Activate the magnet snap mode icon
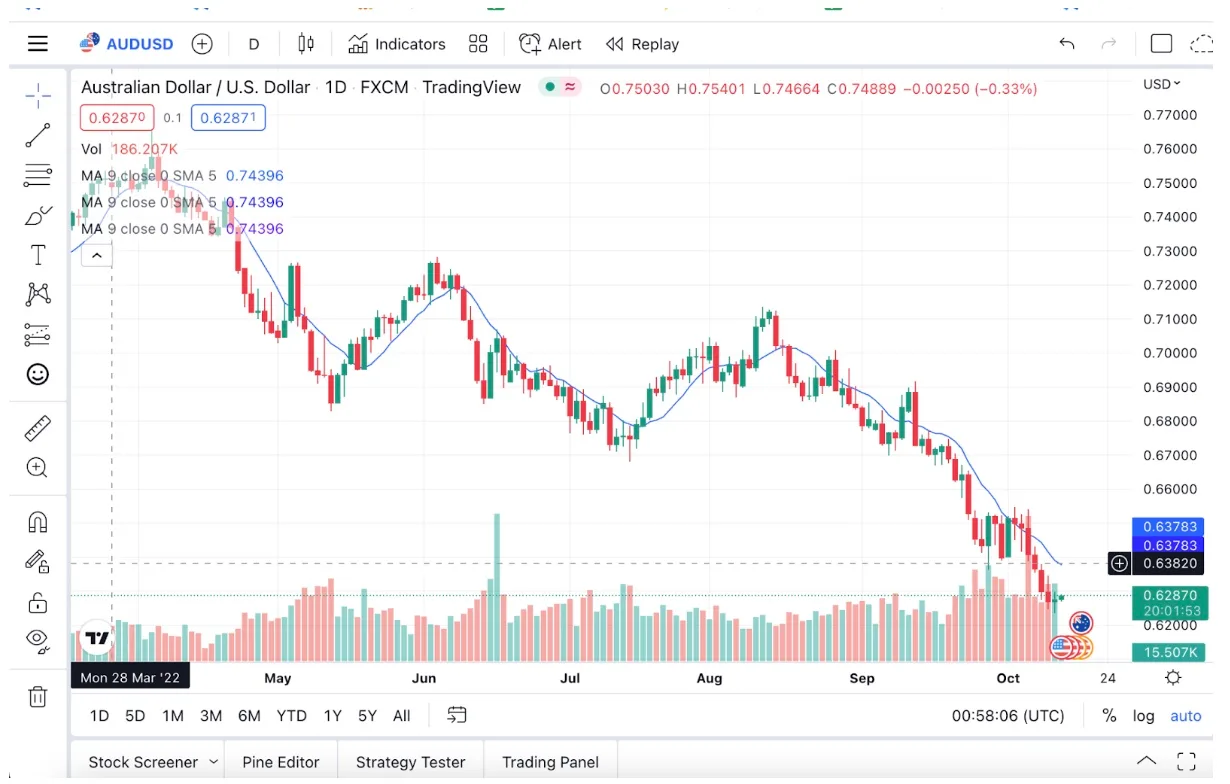1230x784 pixels. pyautogui.click(x=38, y=522)
